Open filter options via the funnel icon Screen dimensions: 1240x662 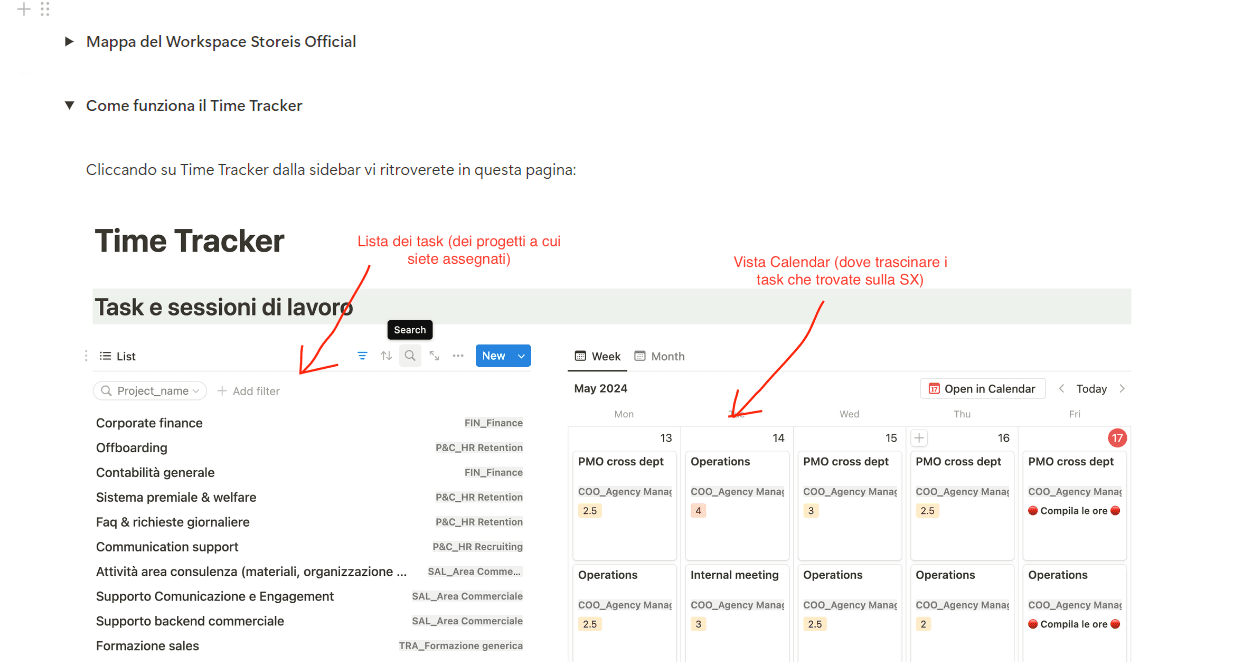tap(363, 355)
